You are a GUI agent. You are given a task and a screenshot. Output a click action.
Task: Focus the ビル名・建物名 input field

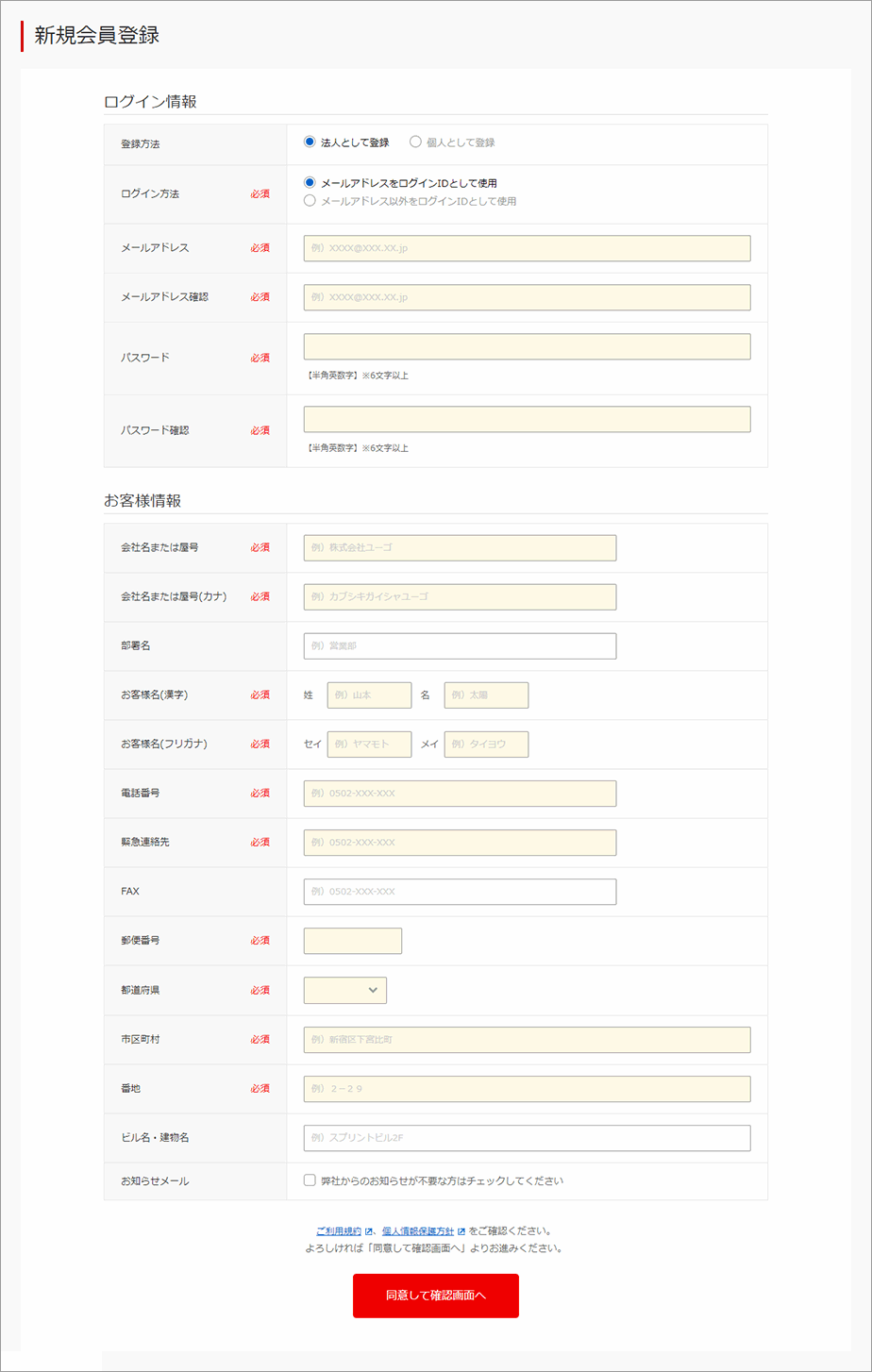click(x=527, y=1138)
